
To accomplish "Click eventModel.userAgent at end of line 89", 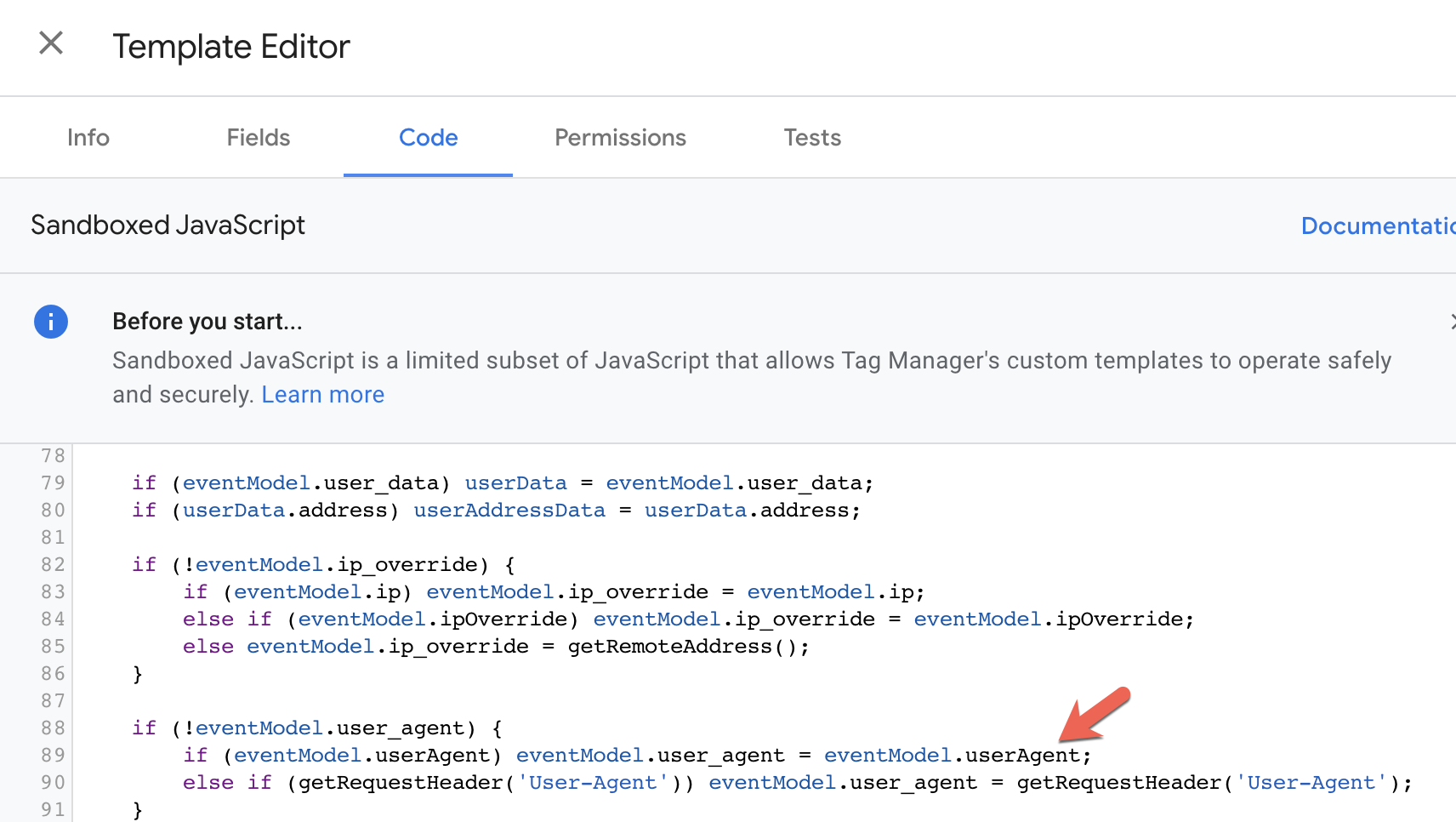I will click(x=951, y=756).
